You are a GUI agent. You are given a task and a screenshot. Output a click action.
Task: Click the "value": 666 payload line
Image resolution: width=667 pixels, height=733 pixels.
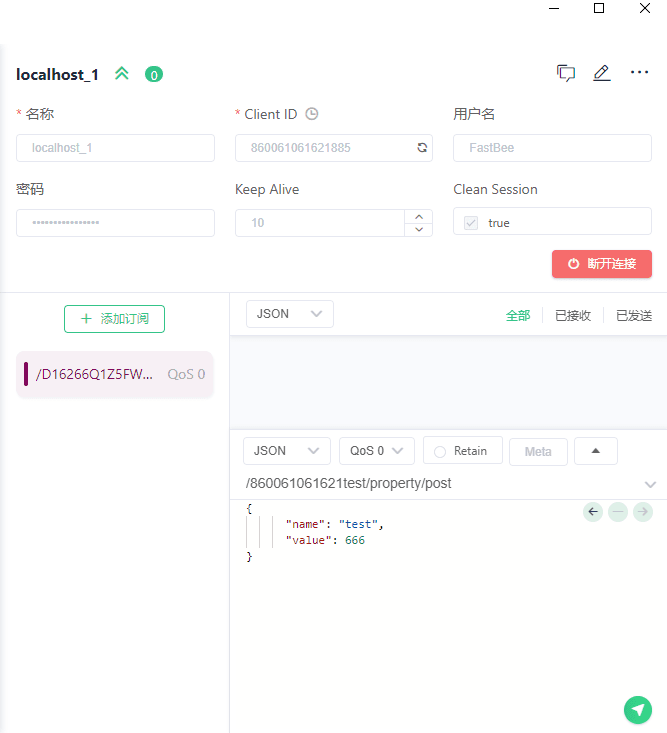325,540
